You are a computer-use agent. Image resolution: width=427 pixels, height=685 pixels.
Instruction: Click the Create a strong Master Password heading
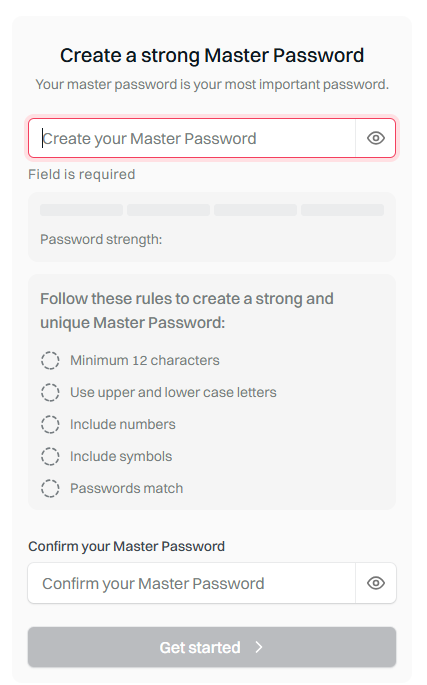(212, 55)
